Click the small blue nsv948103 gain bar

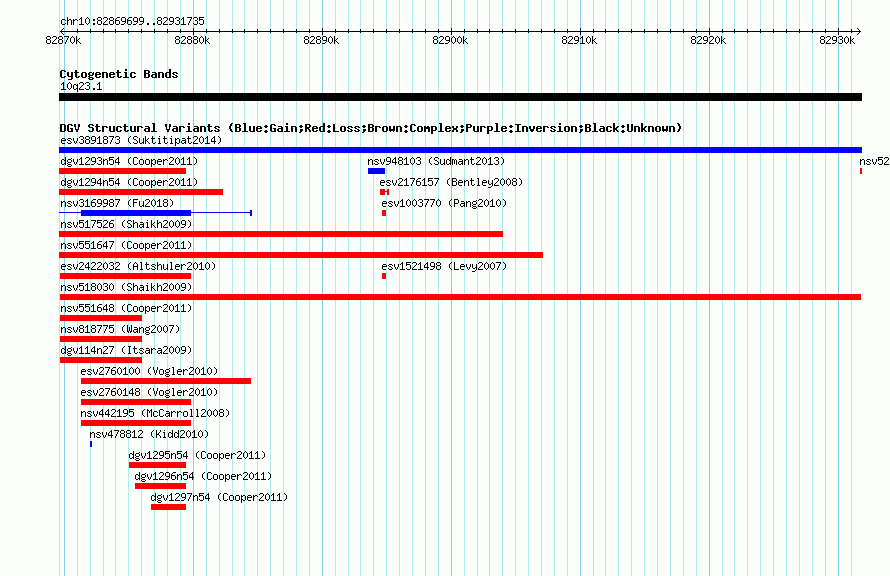coord(376,171)
